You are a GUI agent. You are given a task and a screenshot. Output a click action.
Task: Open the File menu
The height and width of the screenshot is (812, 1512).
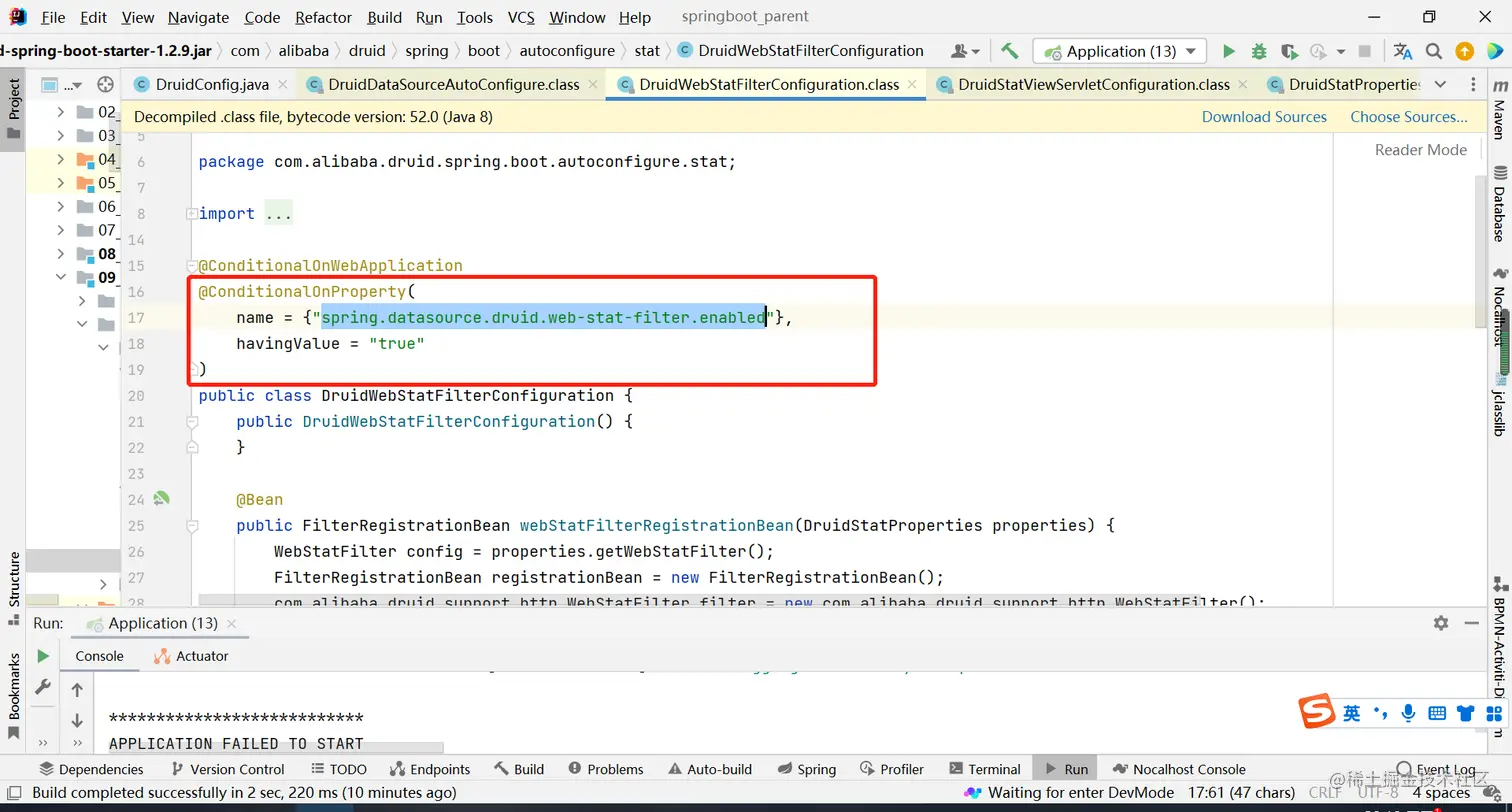click(x=53, y=17)
